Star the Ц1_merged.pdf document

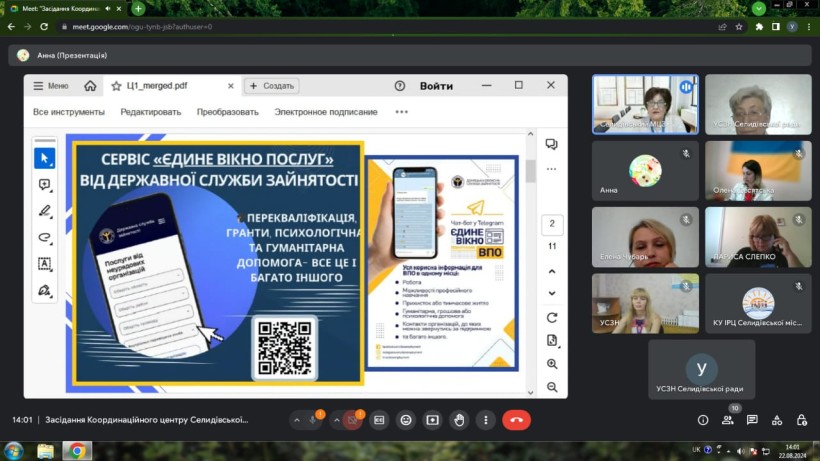tap(116, 86)
